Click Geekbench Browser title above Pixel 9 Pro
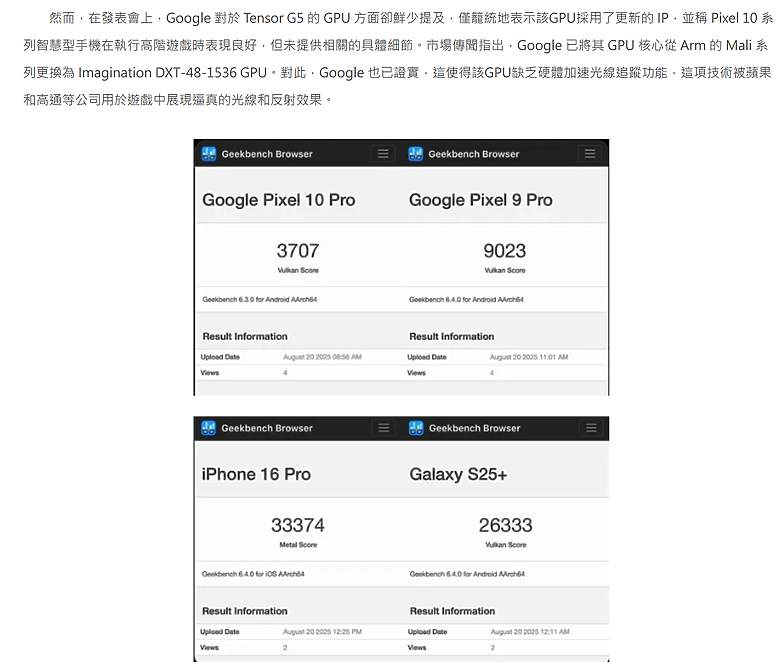780x667 pixels. point(474,154)
